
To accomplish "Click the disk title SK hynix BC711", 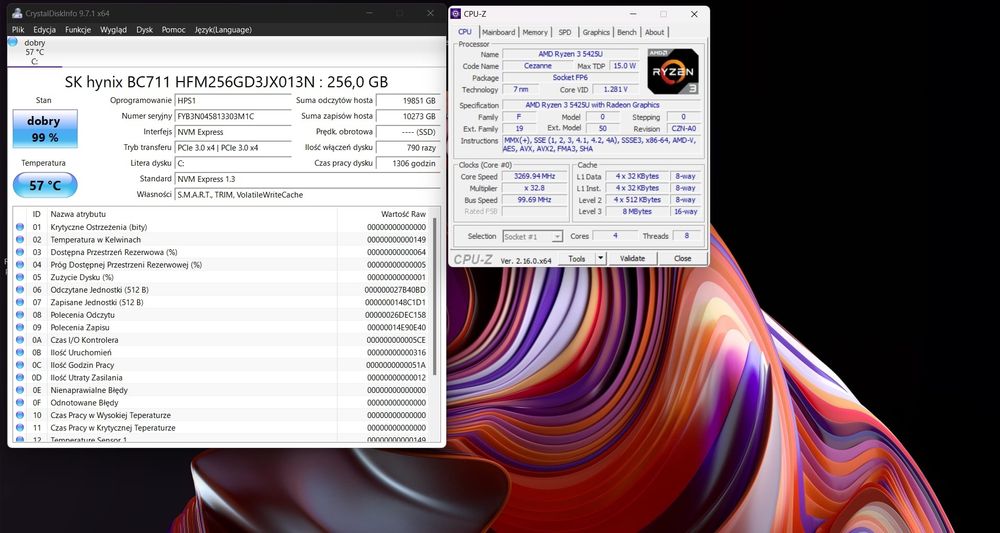I will coord(226,82).
